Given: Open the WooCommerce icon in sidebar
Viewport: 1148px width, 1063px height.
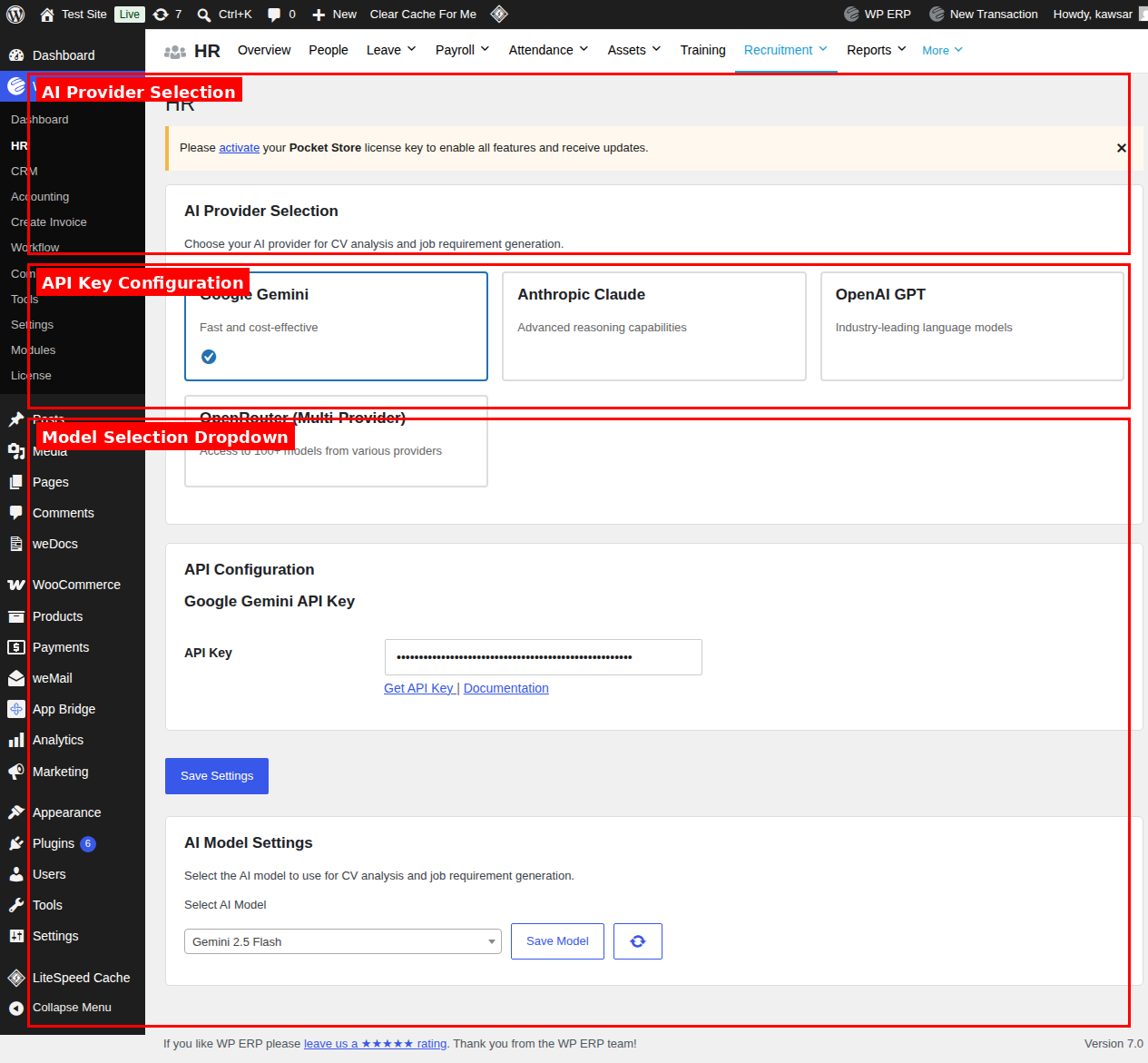Looking at the screenshot, I should click(16, 585).
